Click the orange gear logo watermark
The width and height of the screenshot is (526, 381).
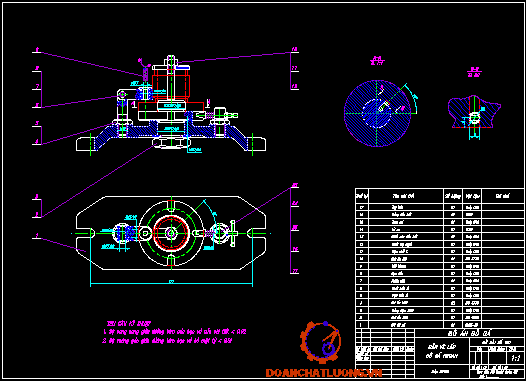coord(320,342)
